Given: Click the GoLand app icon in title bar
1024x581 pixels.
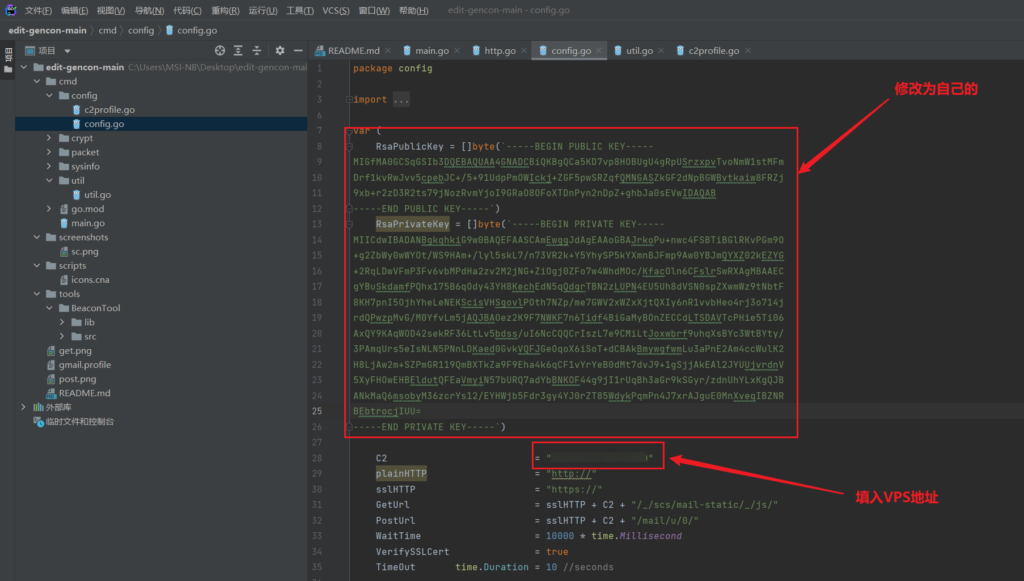Looking at the screenshot, I should click(10, 10).
